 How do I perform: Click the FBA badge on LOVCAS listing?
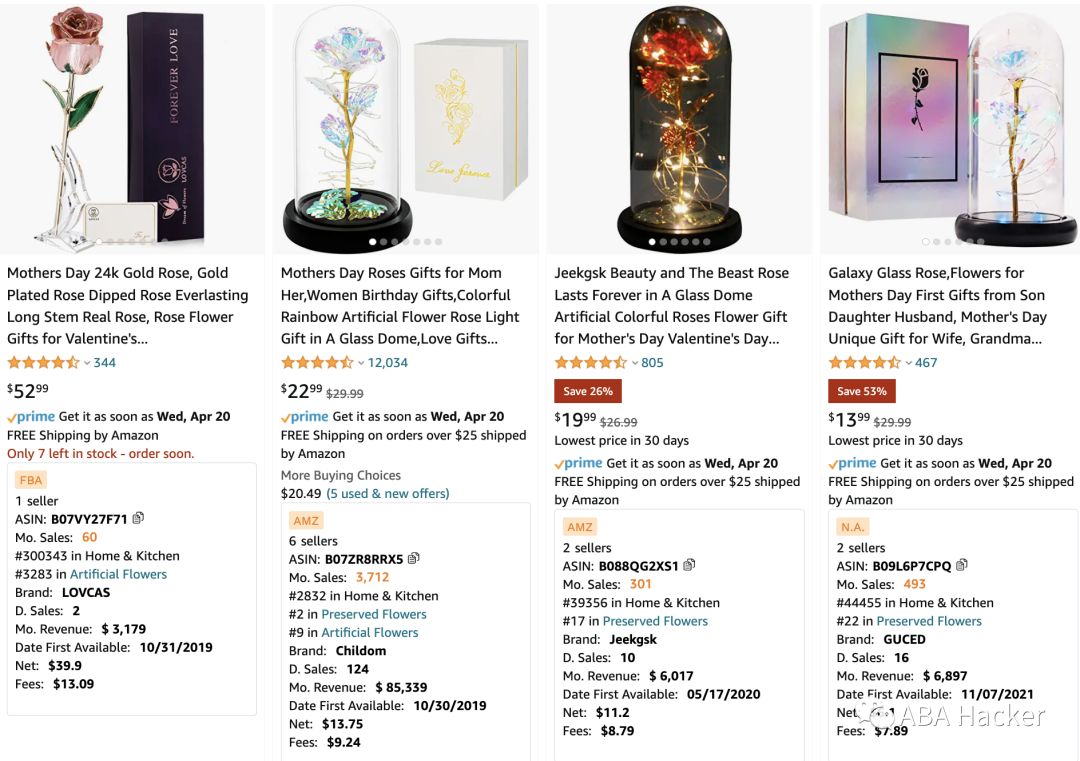[31, 480]
